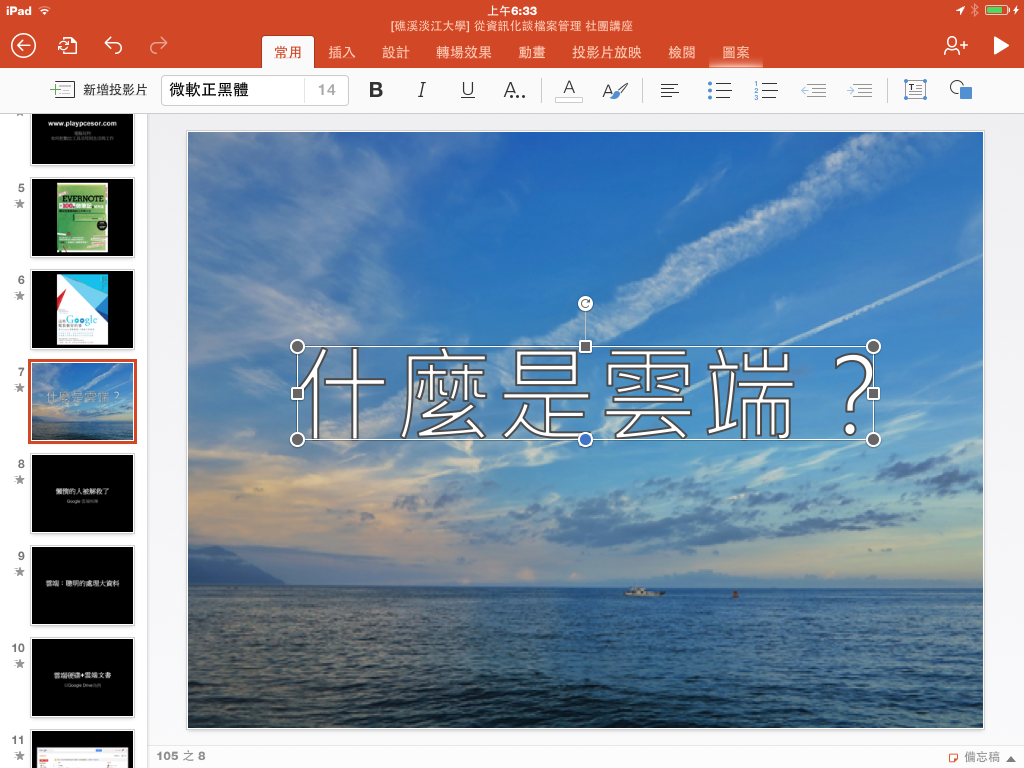Image resolution: width=1024 pixels, height=768 pixels.
Task: Click the animation star under slide 9
Action: click(20, 572)
